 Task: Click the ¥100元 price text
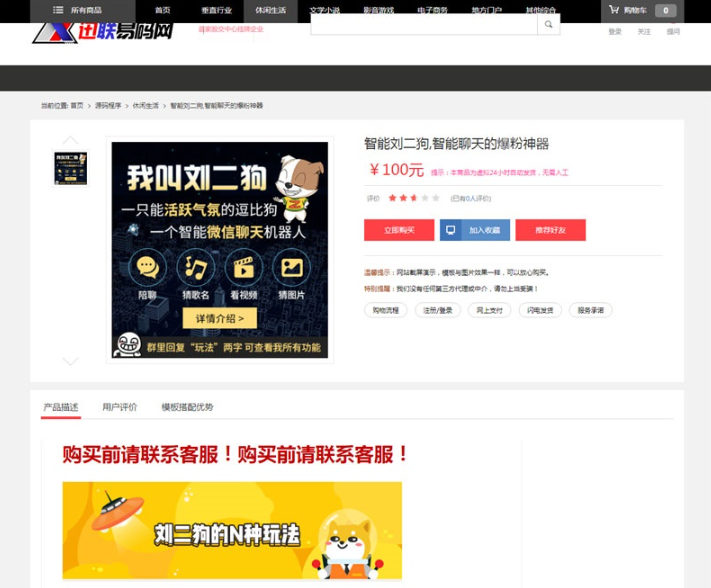click(397, 170)
